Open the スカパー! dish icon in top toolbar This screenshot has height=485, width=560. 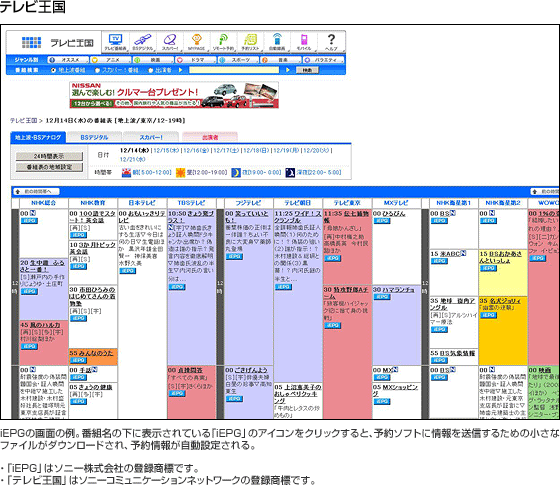[x=170, y=42]
